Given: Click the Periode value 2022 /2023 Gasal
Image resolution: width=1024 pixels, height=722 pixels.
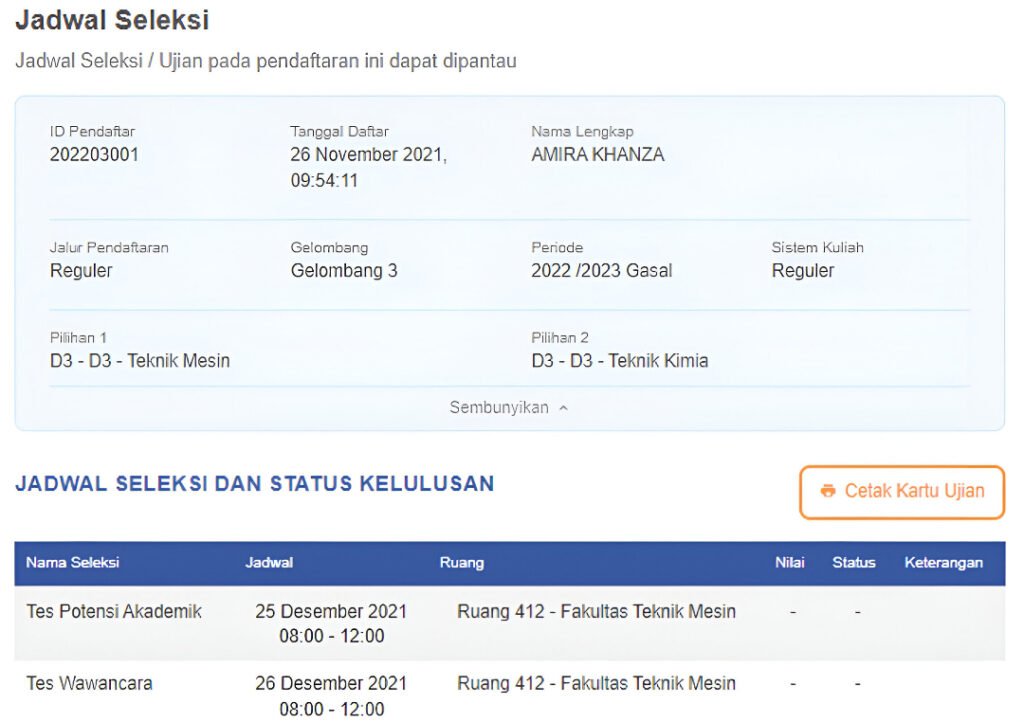Looking at the screenshot, I should tap(601, 271).
